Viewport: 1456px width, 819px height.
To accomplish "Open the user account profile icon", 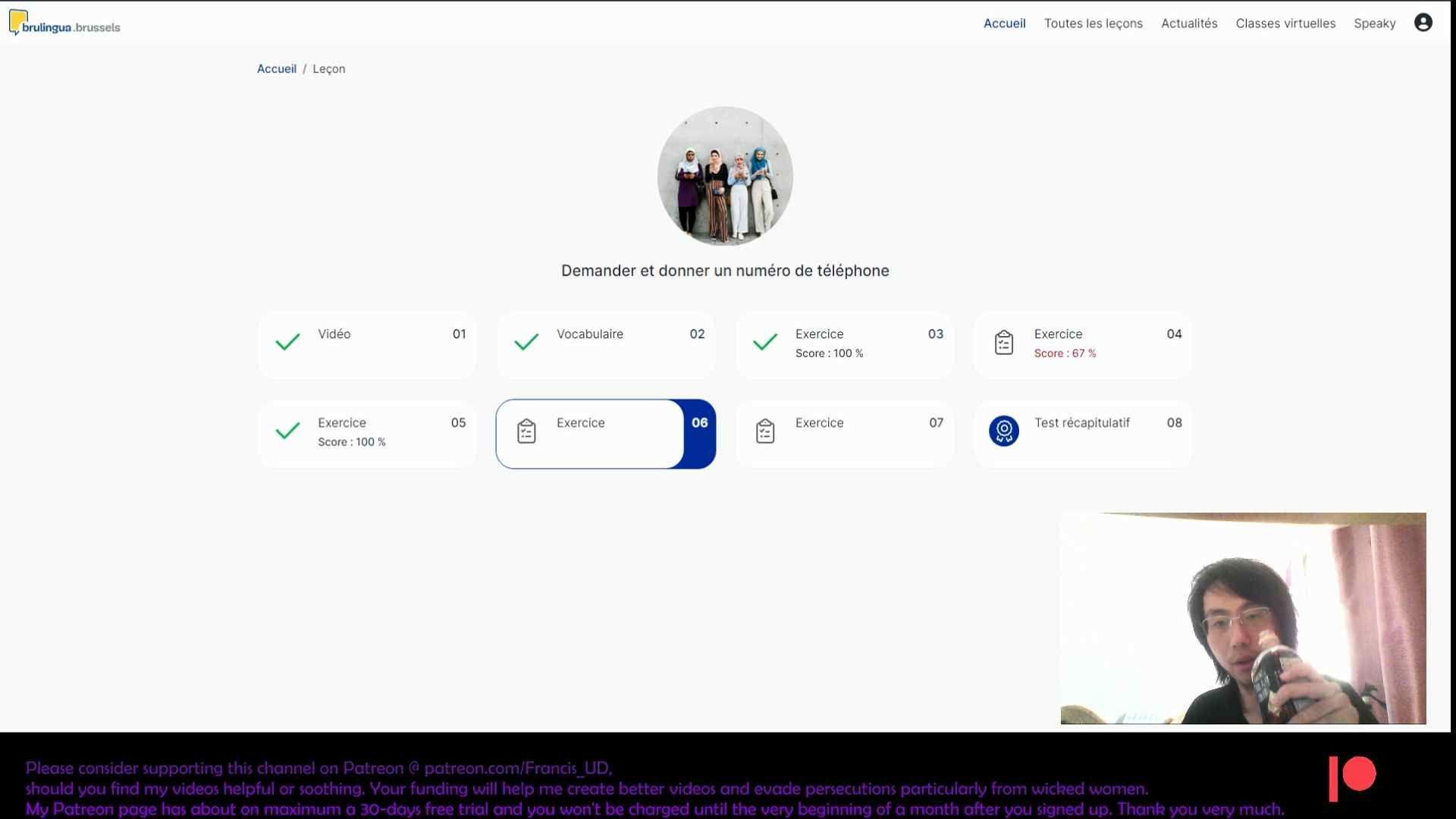I will pos(1423,23).
